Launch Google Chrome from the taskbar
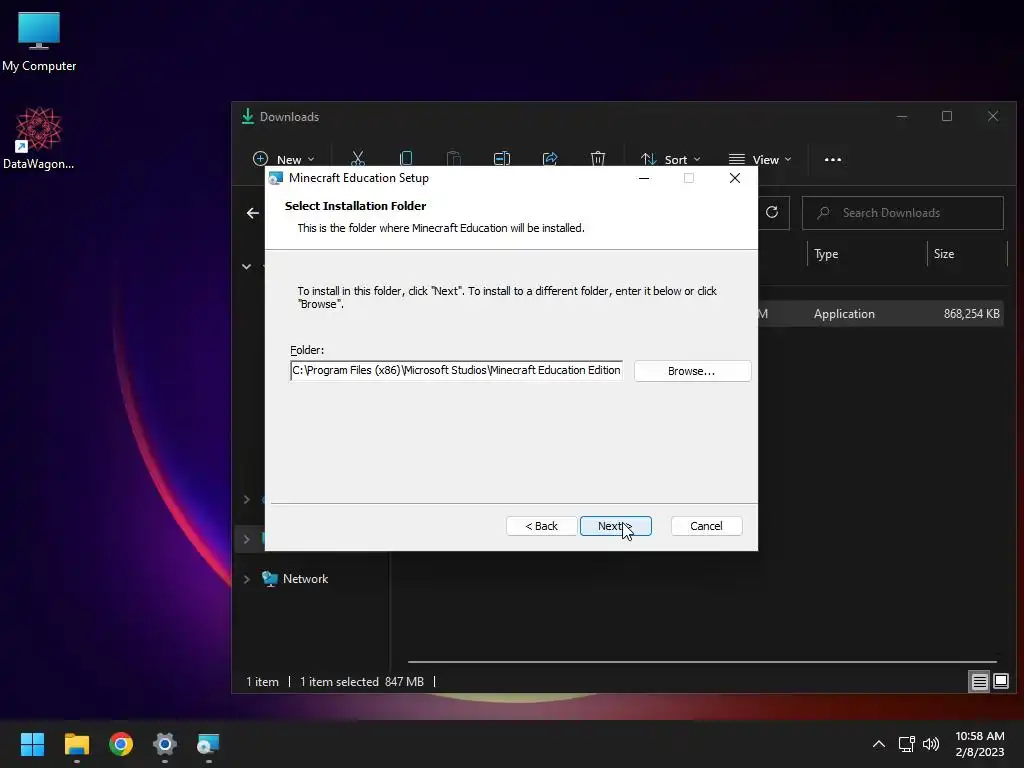Image resolution: width=1024 pixels, height=768 pixels. click(121, 744)
